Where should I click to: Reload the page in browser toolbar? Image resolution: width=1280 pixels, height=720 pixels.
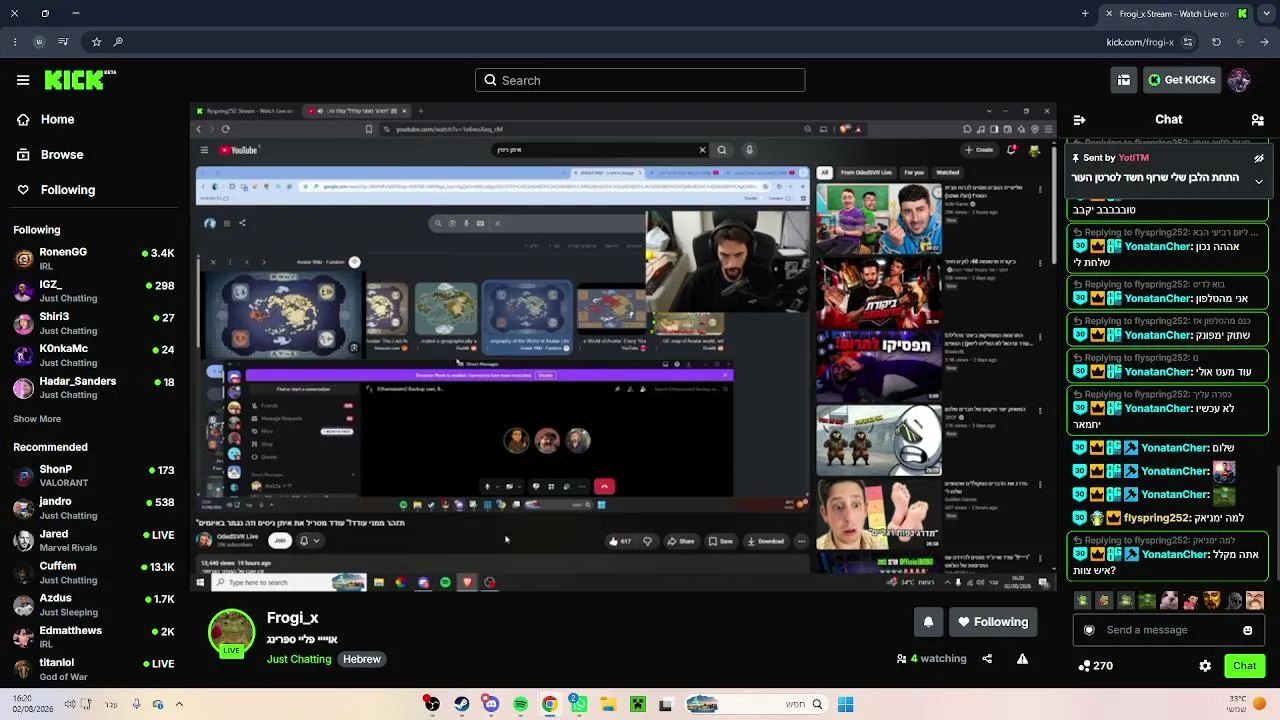[x=1216, y=42]
